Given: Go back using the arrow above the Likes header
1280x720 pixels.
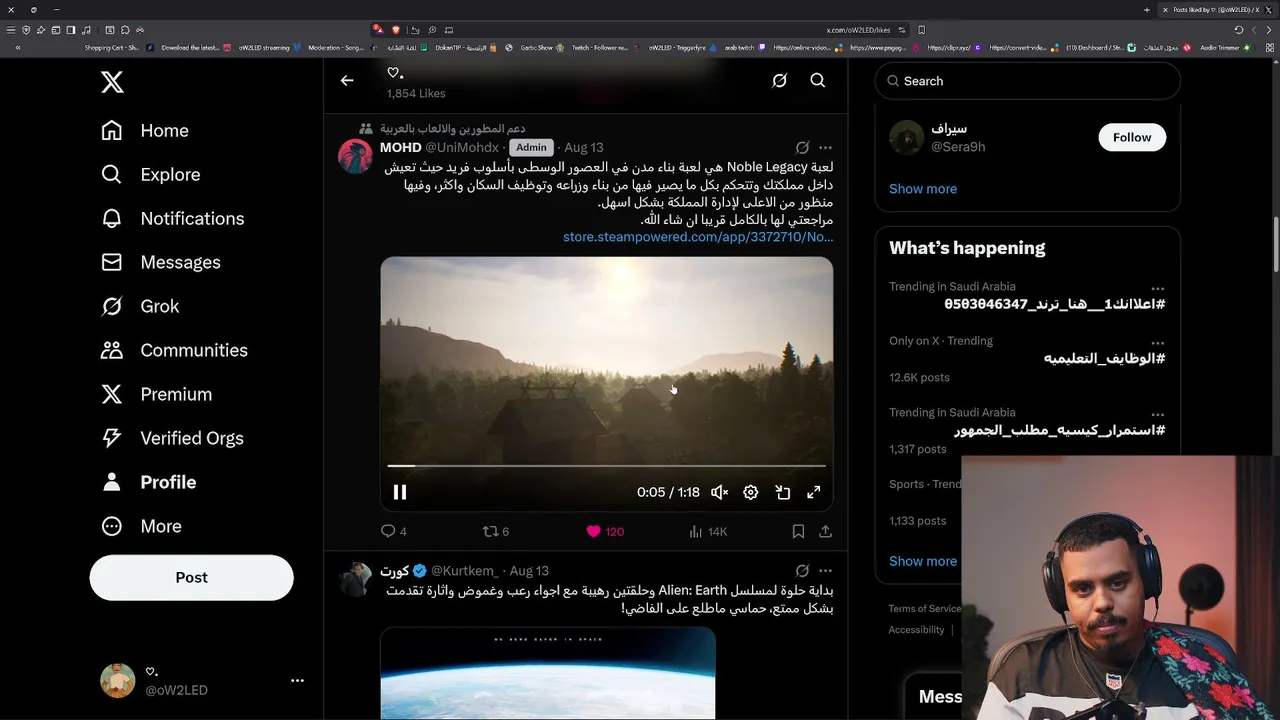Looking at the screenshot, I should [x=347, y=81].
